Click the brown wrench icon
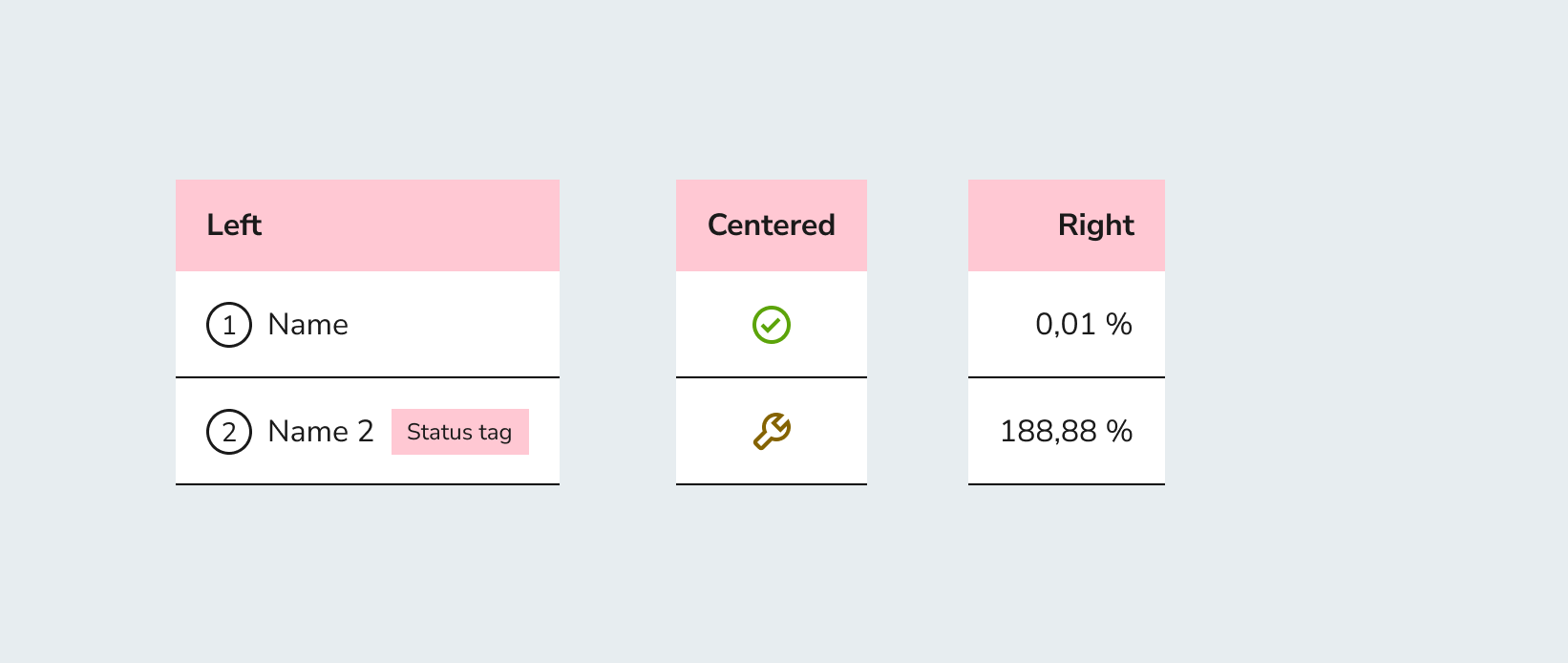Image resolution: width=1568 pixels, height=663 pixels. (772, 431)
